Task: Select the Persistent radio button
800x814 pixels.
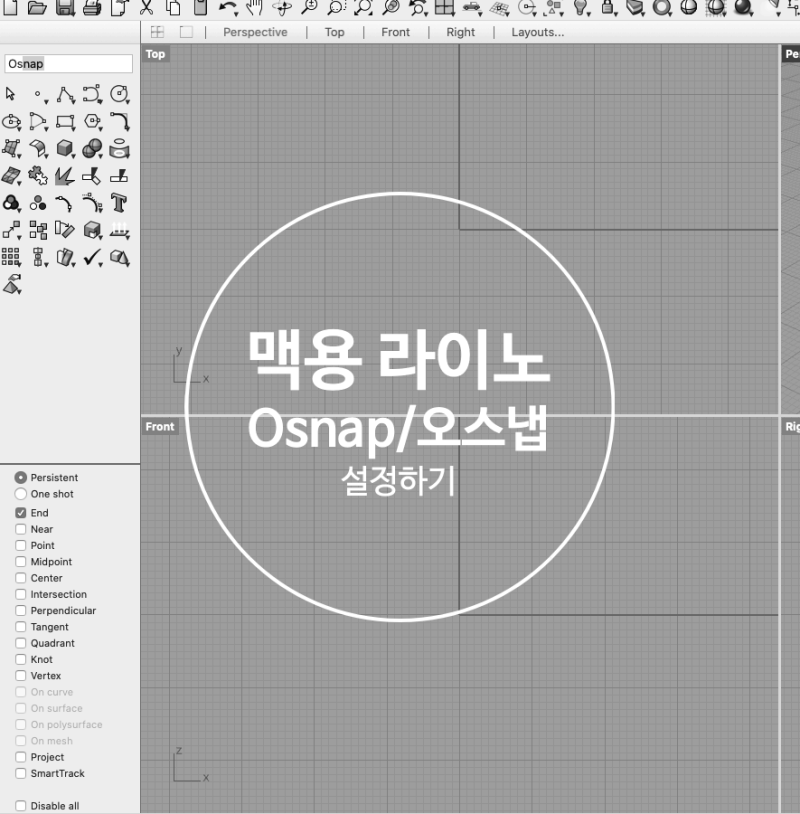Action: click(x=21, y=477)
